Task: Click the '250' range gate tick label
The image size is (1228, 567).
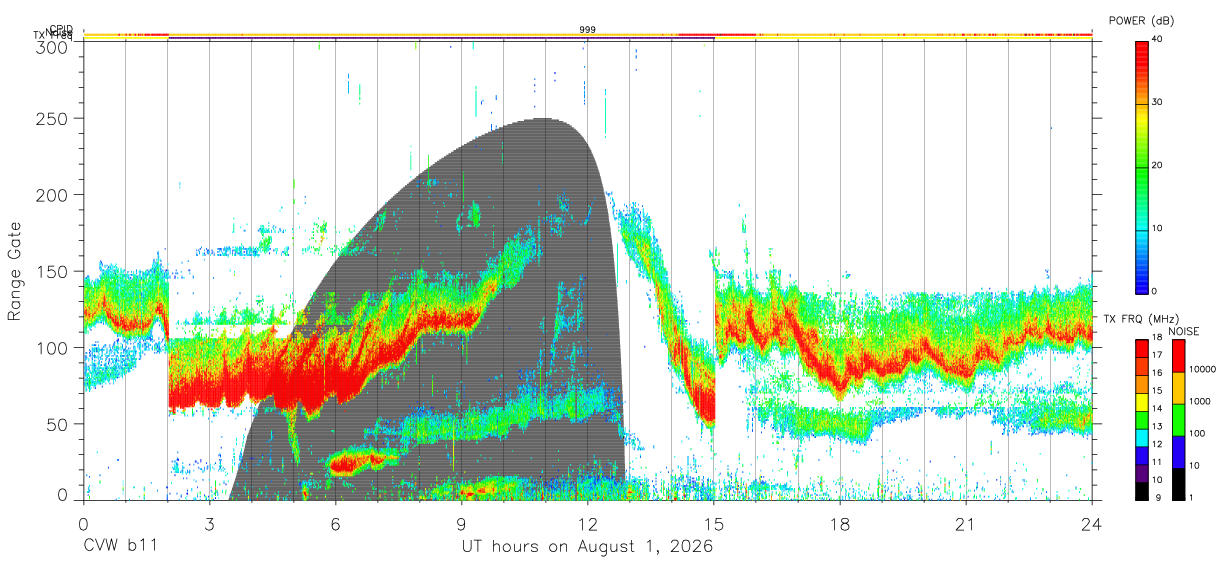Action: click(x=53, y=119)
